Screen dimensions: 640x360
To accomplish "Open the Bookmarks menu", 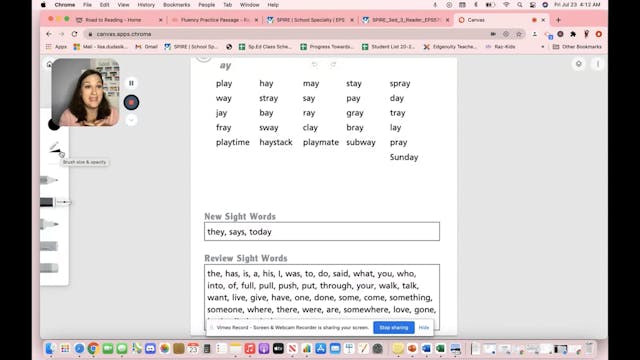I will click(176, 5).
